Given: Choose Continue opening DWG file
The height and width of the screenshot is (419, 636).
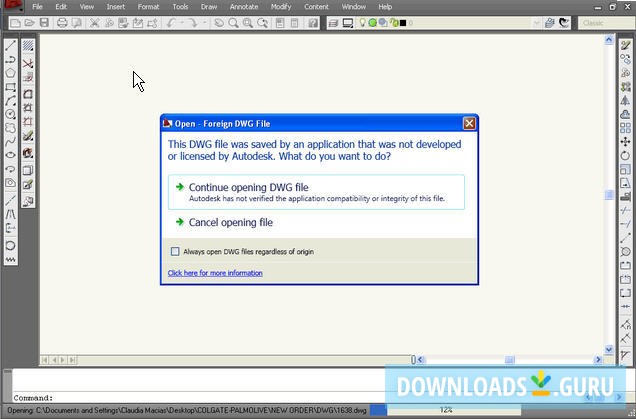Looking at the screenshot, I should click(316, 192).
